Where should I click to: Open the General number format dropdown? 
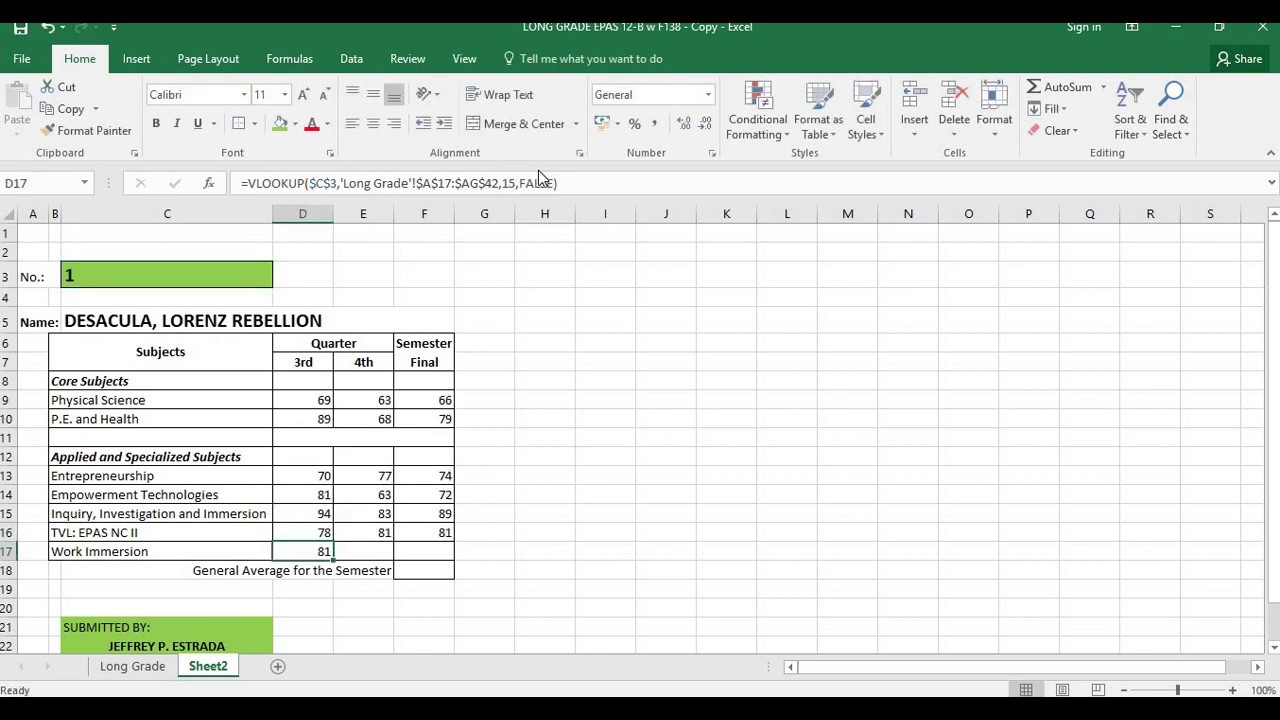708,95
